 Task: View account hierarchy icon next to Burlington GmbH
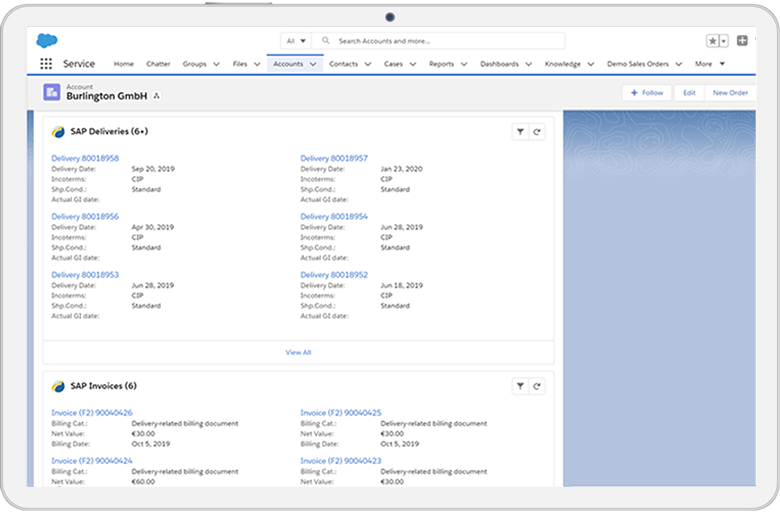(156, 96)
